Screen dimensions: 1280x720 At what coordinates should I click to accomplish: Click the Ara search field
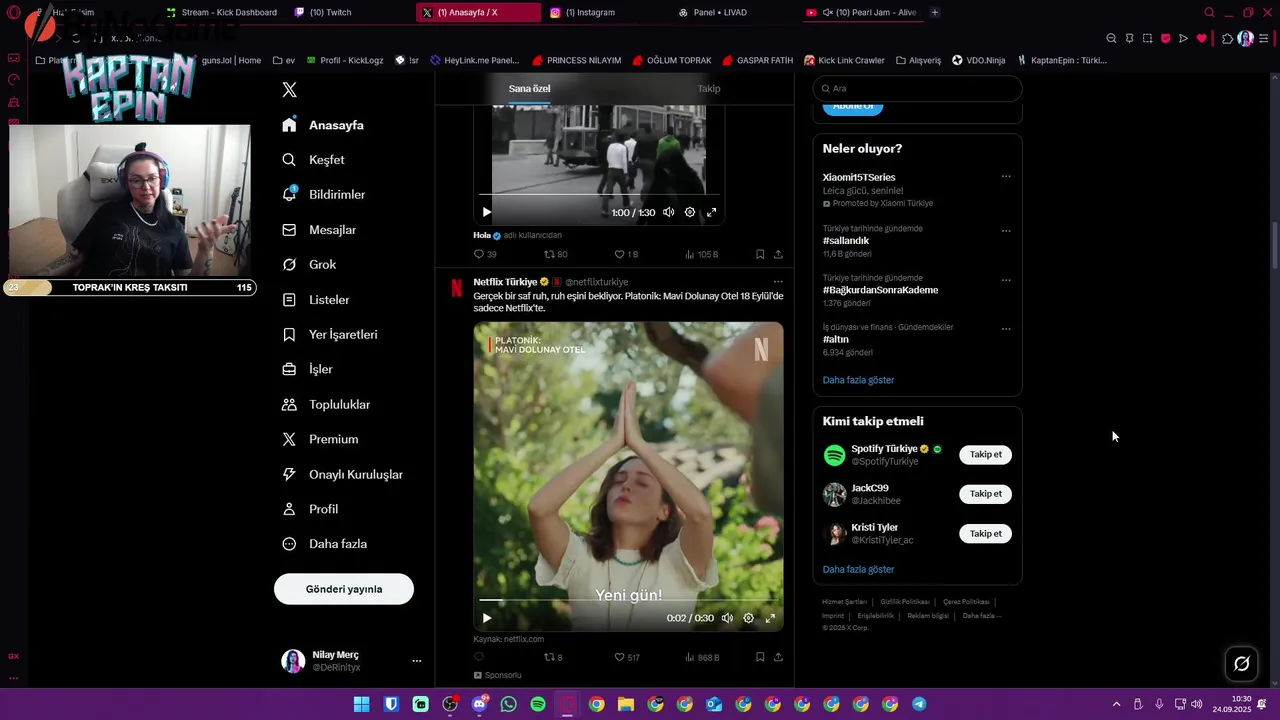tap(918, 88)
